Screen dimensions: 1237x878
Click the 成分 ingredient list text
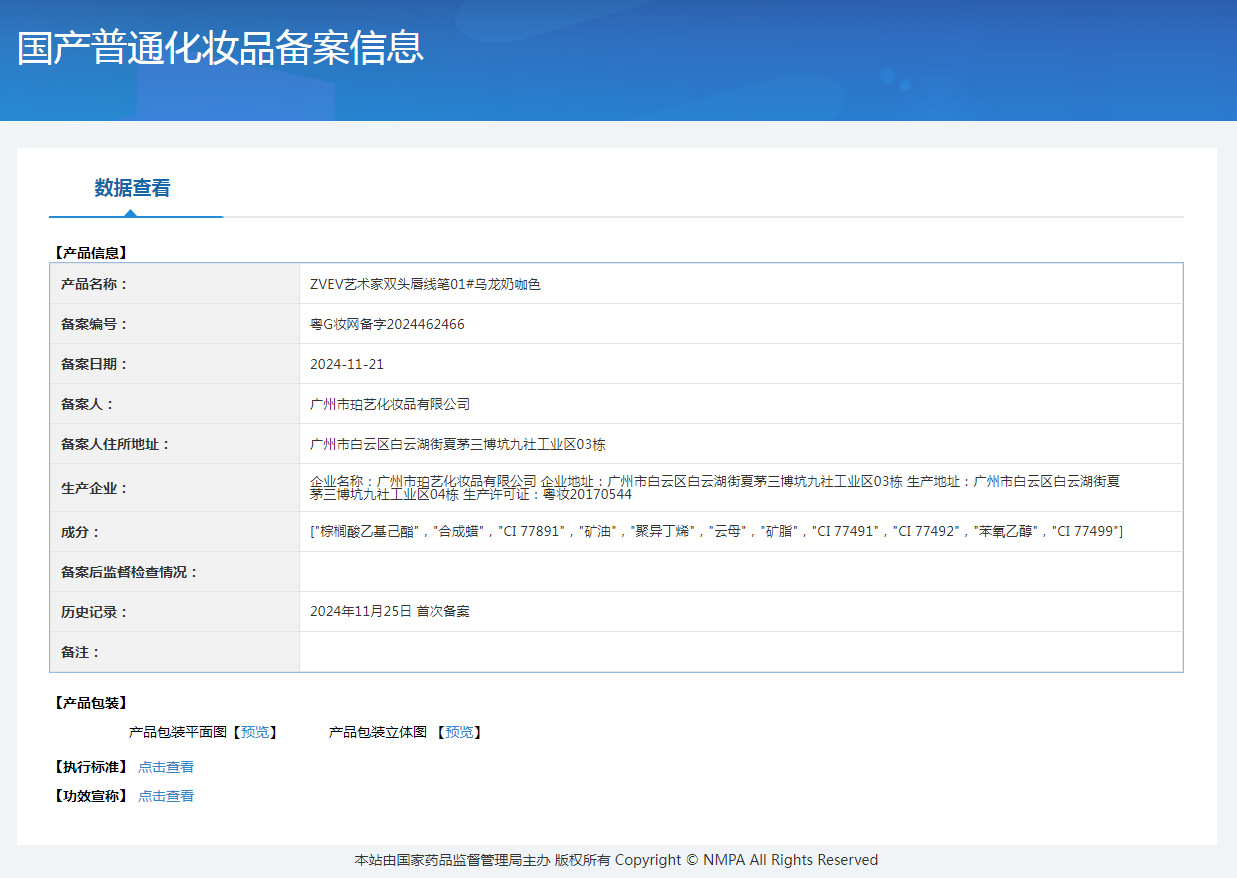pos(716,531)
